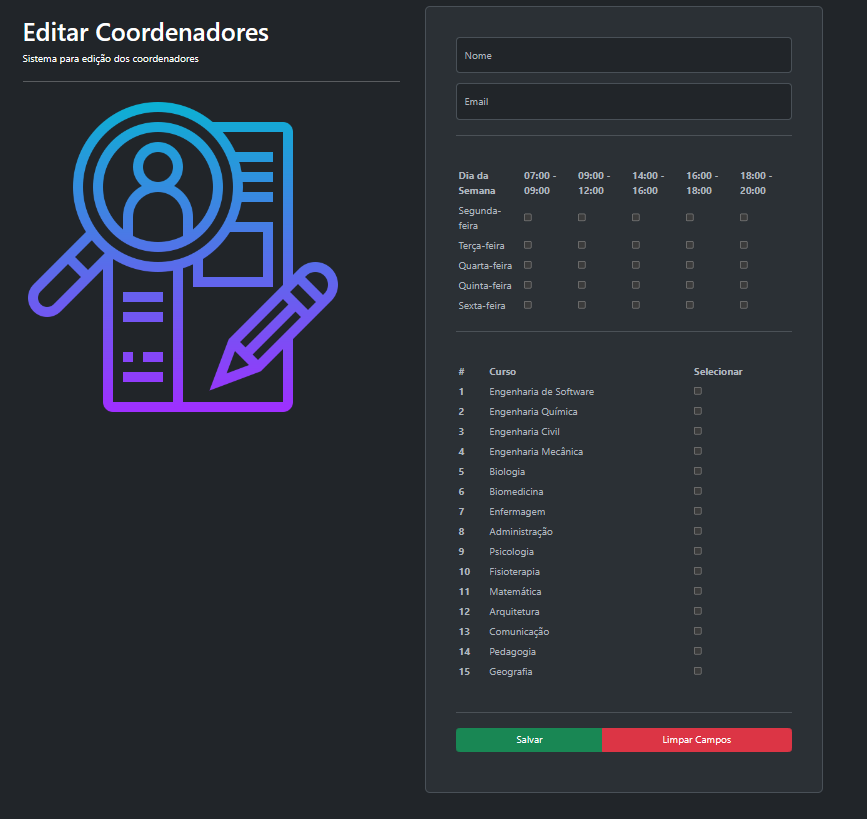Screen dimensions: 867x819
Task: Check Quinta-feira 16:00 - 18:00 slot
Action: tap(690, 284)
